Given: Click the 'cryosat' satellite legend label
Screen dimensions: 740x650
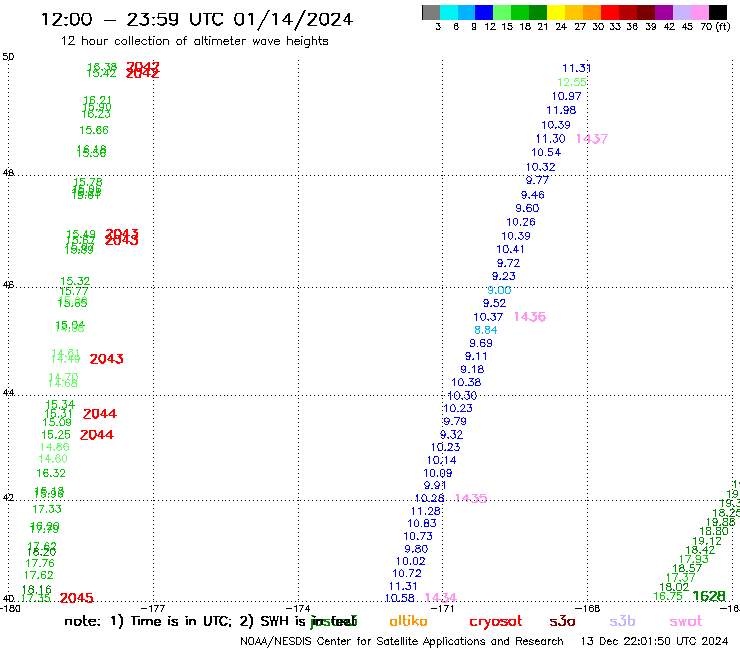Looking at the screenshot, I should coord(496,622).
